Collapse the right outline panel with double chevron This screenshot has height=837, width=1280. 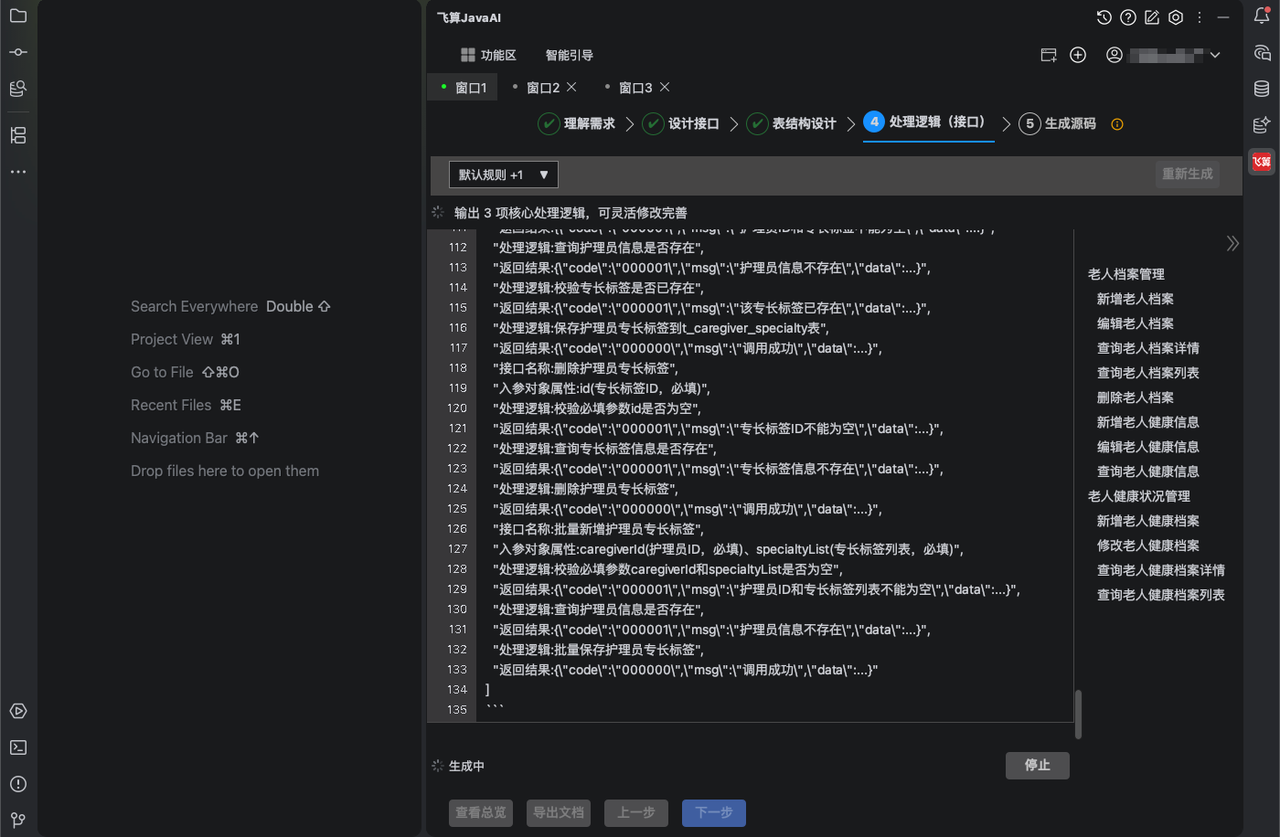click(1232, 243)
